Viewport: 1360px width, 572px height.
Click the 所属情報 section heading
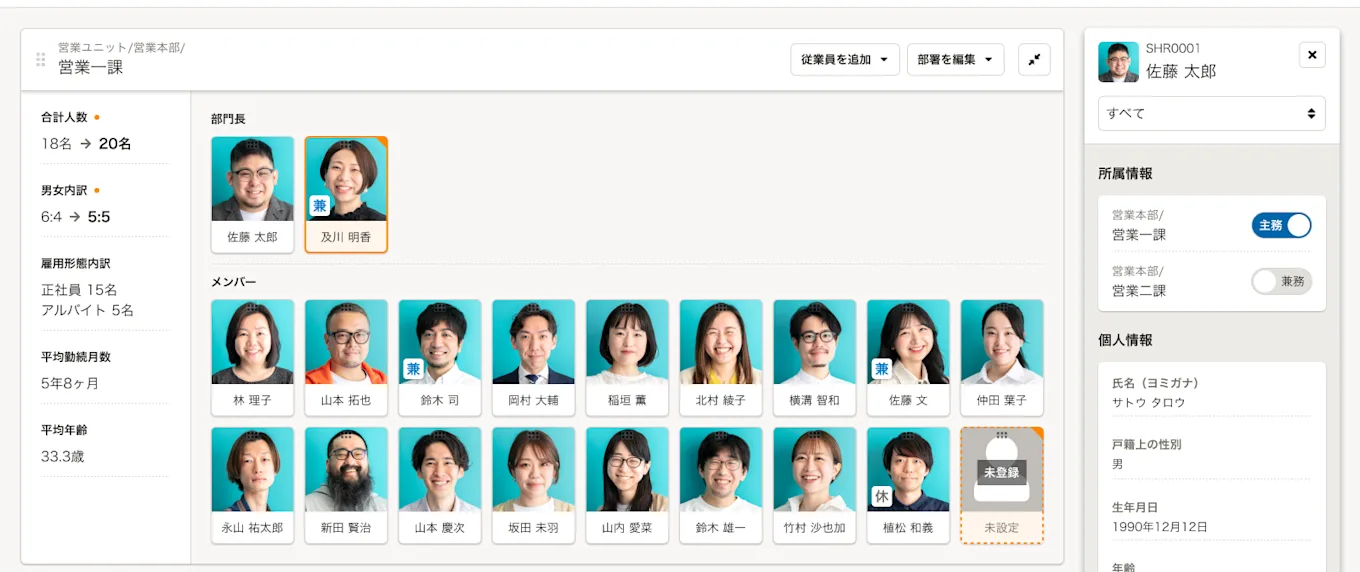[x=1125, y=173]
